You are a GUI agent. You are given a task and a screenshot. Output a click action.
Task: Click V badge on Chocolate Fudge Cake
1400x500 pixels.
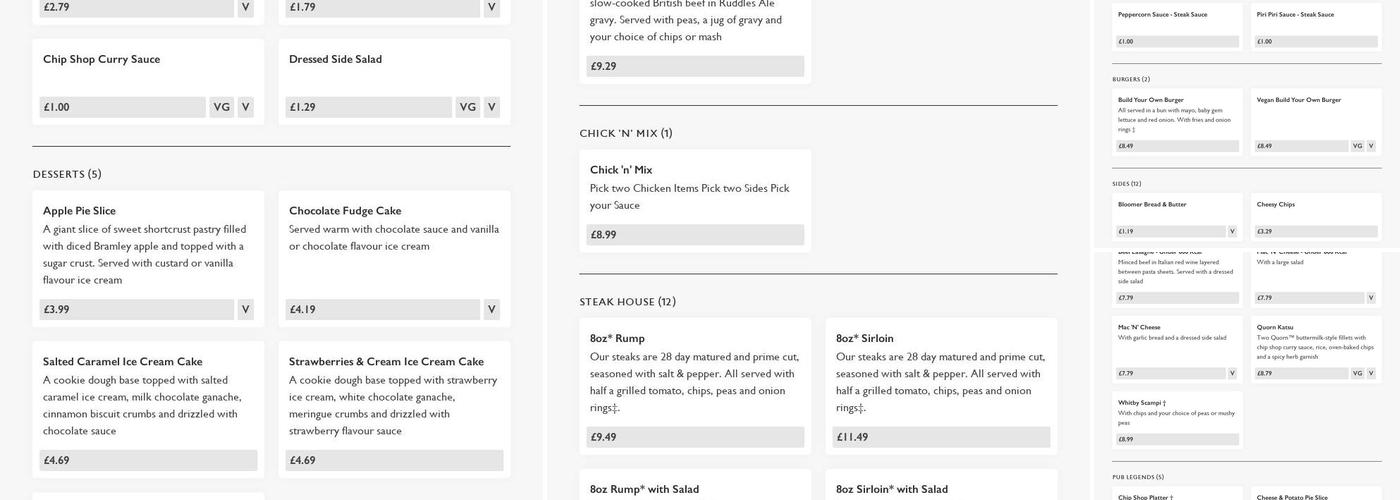pyautogui.click(x=491, y=310)
